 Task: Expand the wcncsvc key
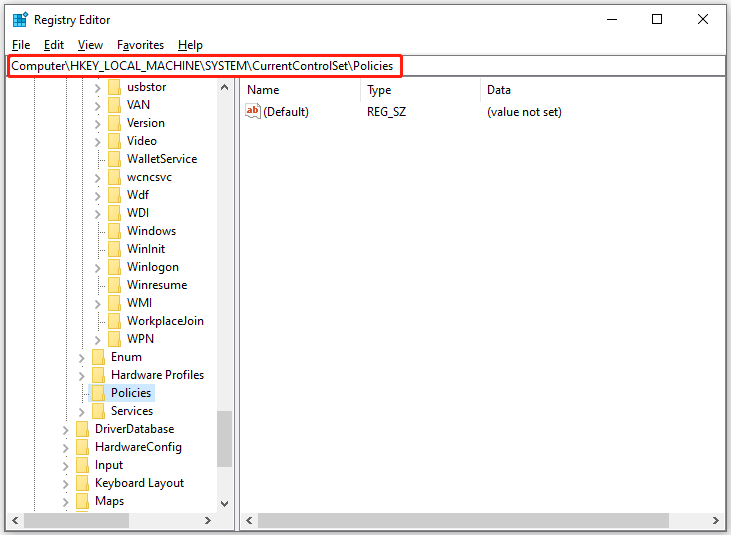(97, 178)
